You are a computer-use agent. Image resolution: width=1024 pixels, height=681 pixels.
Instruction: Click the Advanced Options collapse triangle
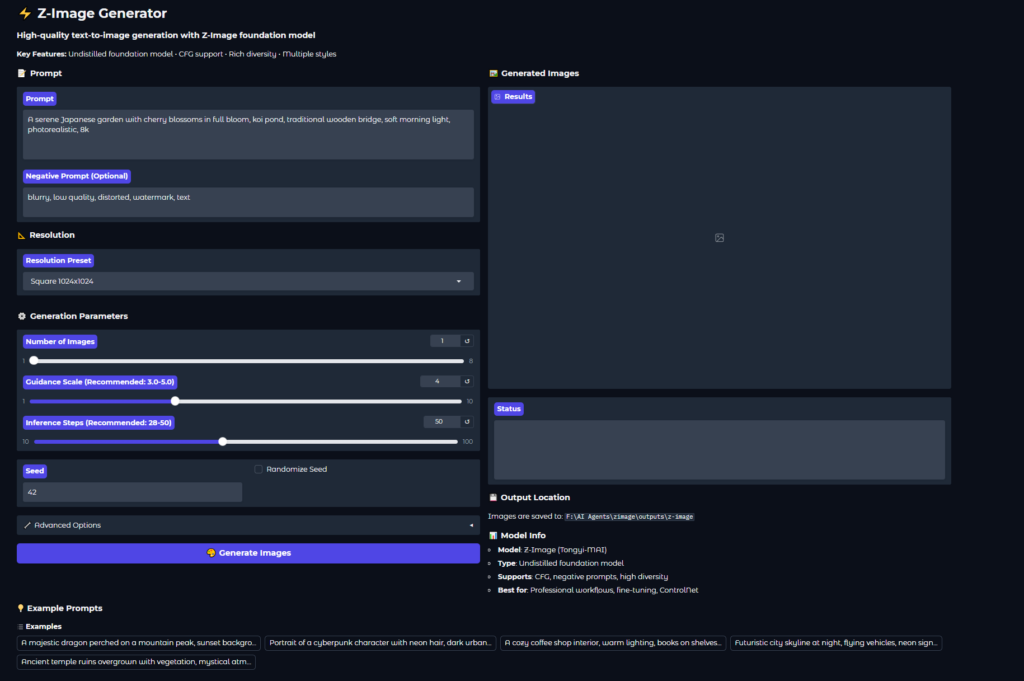point(471,525)
